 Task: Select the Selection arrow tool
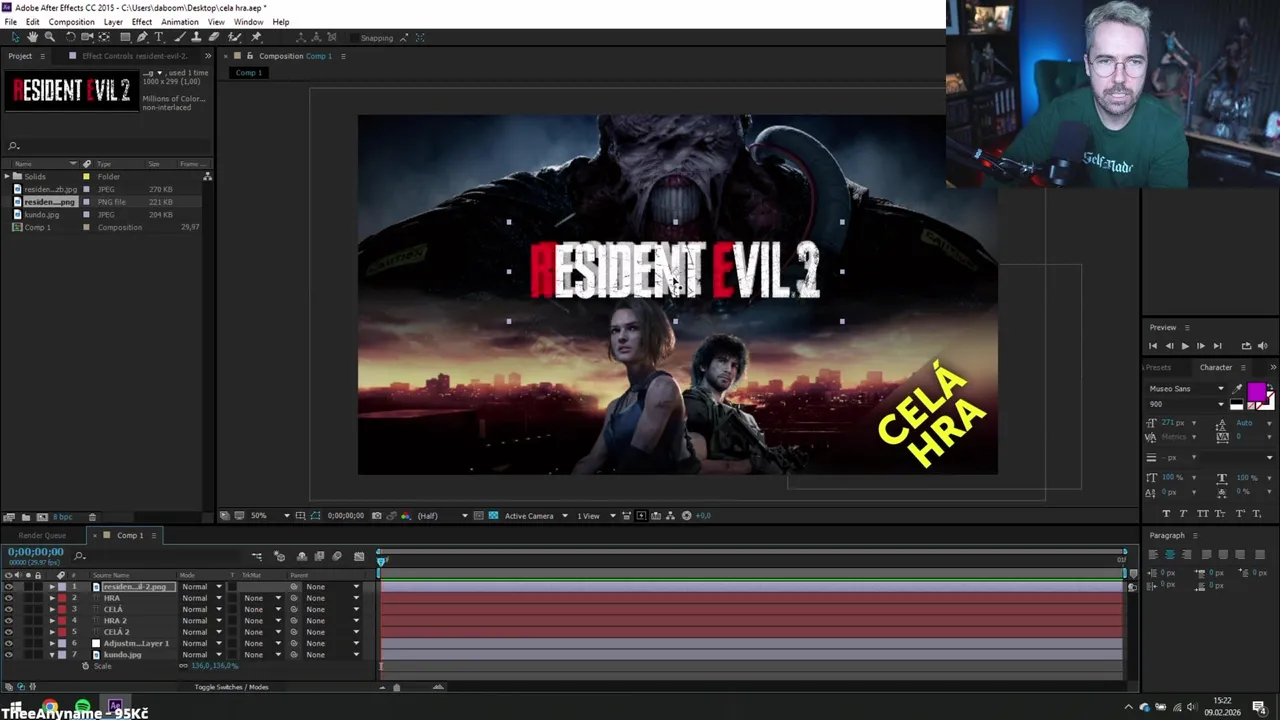(15, 37)
